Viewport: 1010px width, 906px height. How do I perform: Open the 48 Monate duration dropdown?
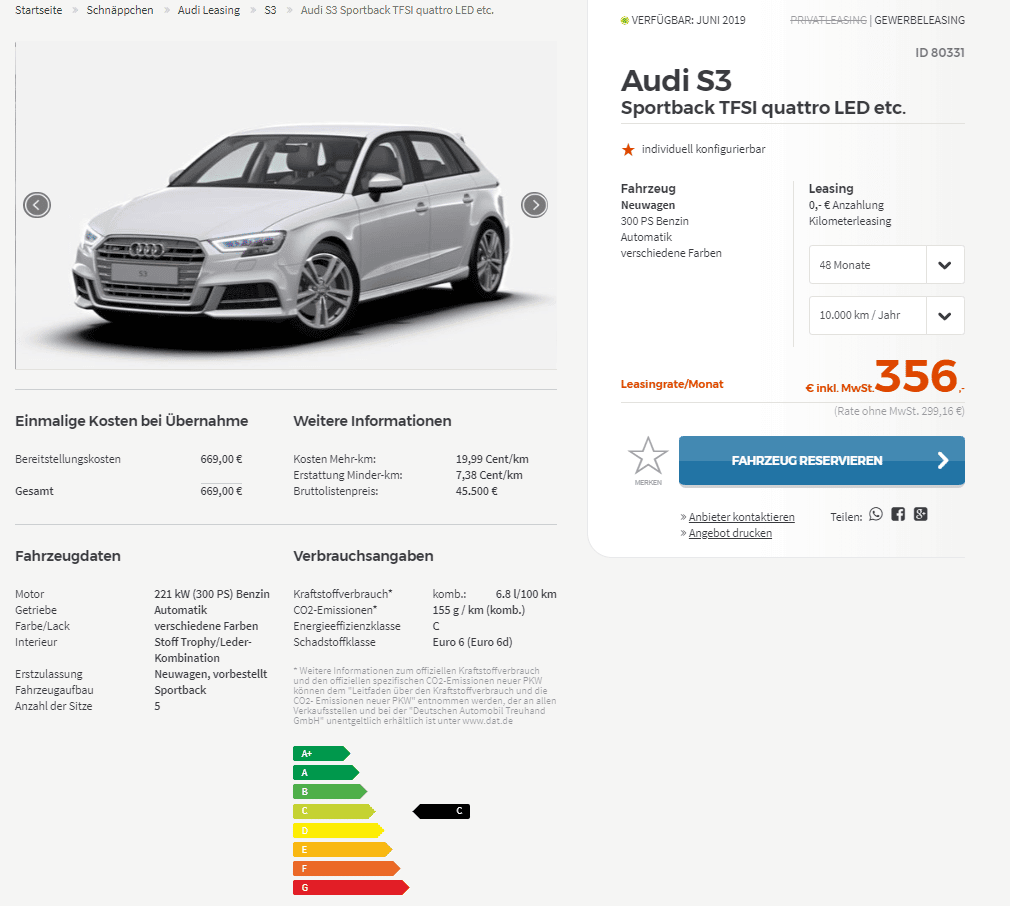(886, 265)
